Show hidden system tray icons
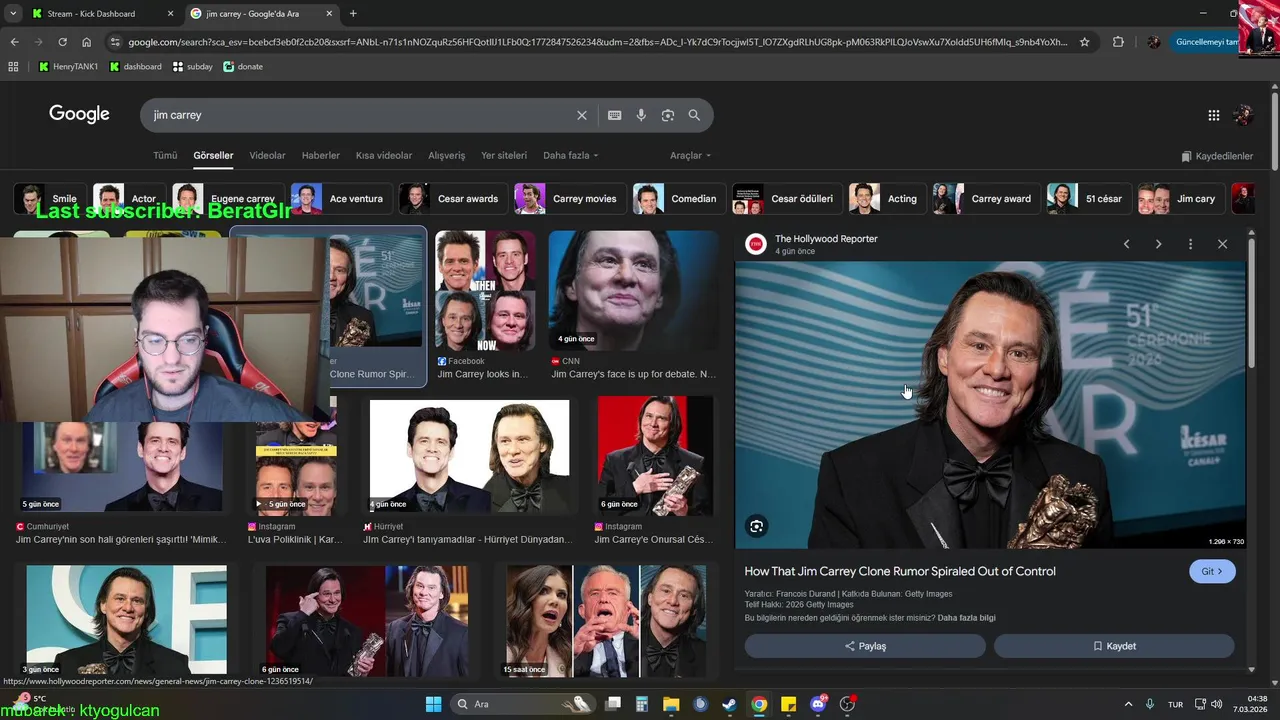The image size is (1280, 720). pyautogui.click(x=1128, y=704)
